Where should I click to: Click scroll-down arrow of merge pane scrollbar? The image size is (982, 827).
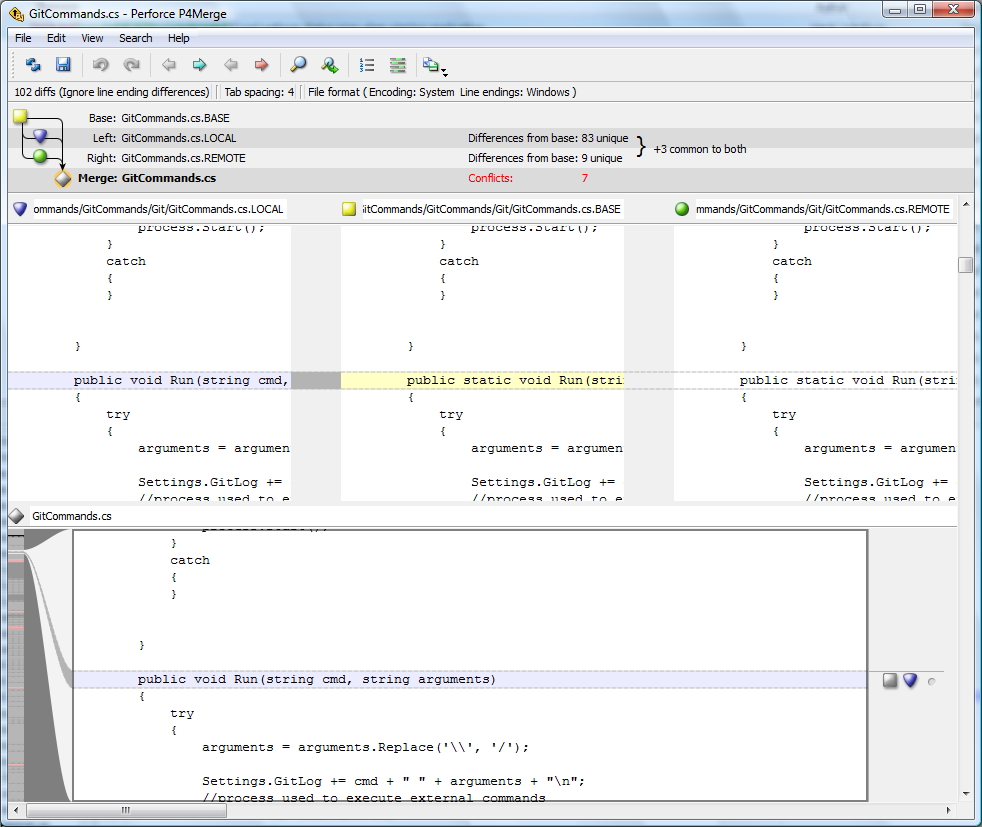pos(965,793)
